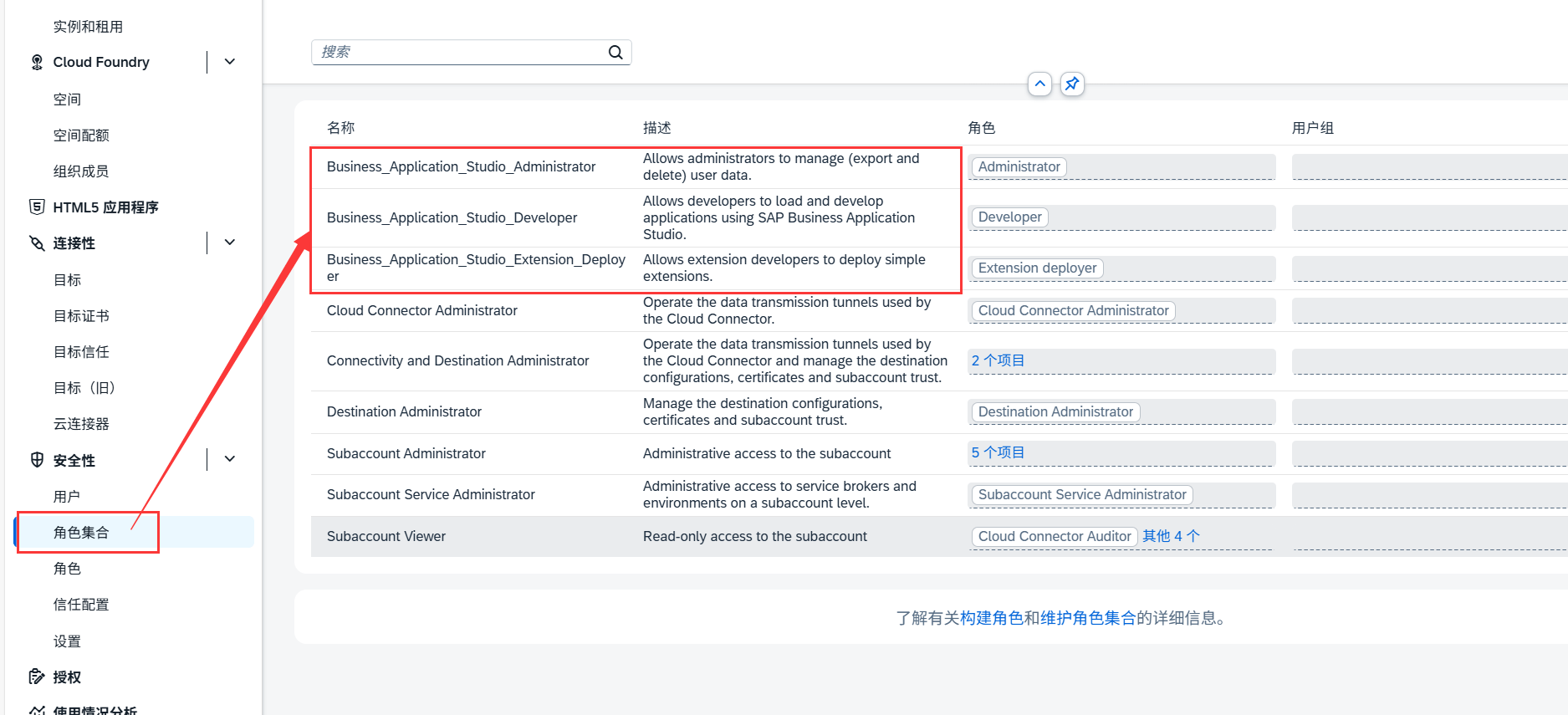Screen dimensions: 1568x715
Task: Click the search magnifier icon
Action: coord(615,52)
